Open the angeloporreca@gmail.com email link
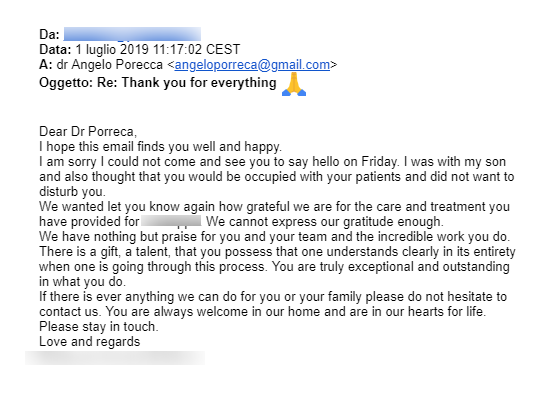 (252, 65)
